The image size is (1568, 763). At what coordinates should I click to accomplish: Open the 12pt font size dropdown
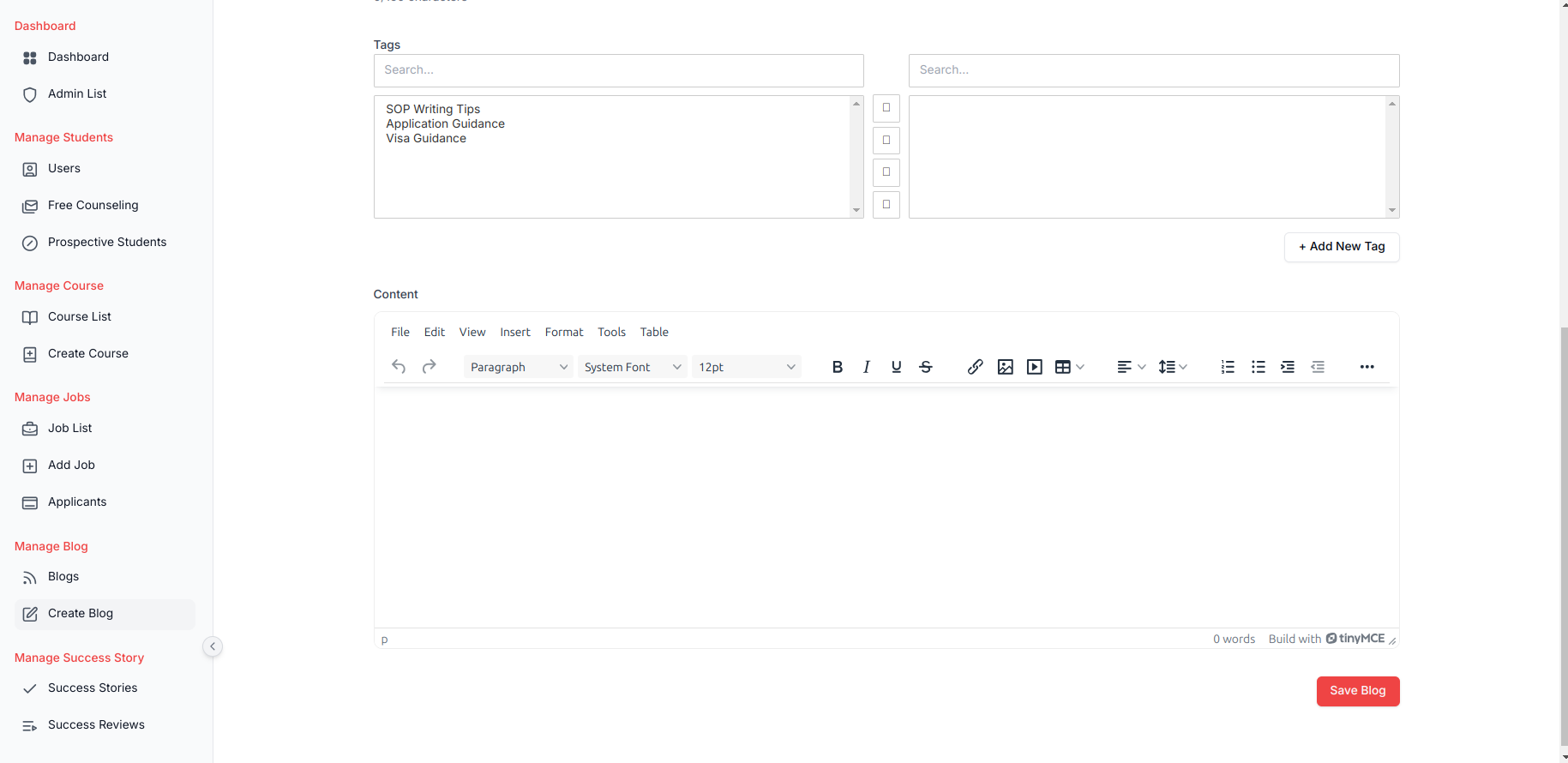[747, 367]
